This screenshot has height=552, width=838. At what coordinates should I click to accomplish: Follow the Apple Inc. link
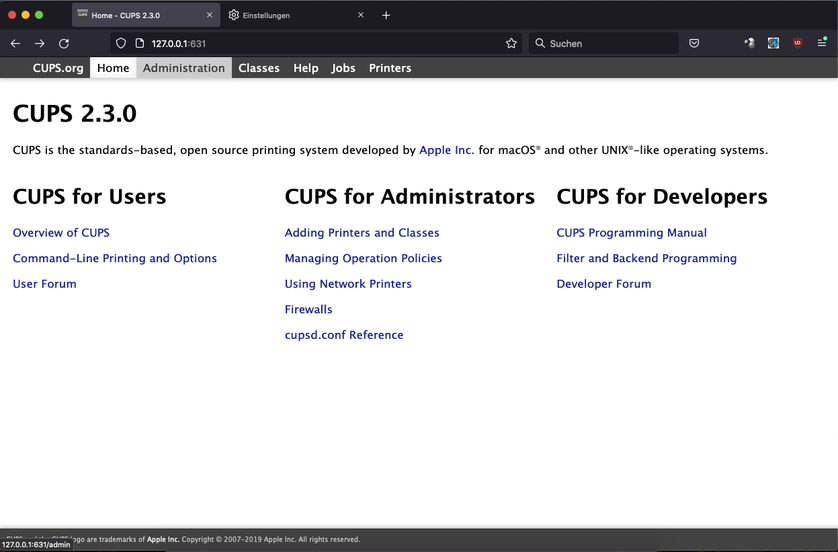click(x=446, y=150)
